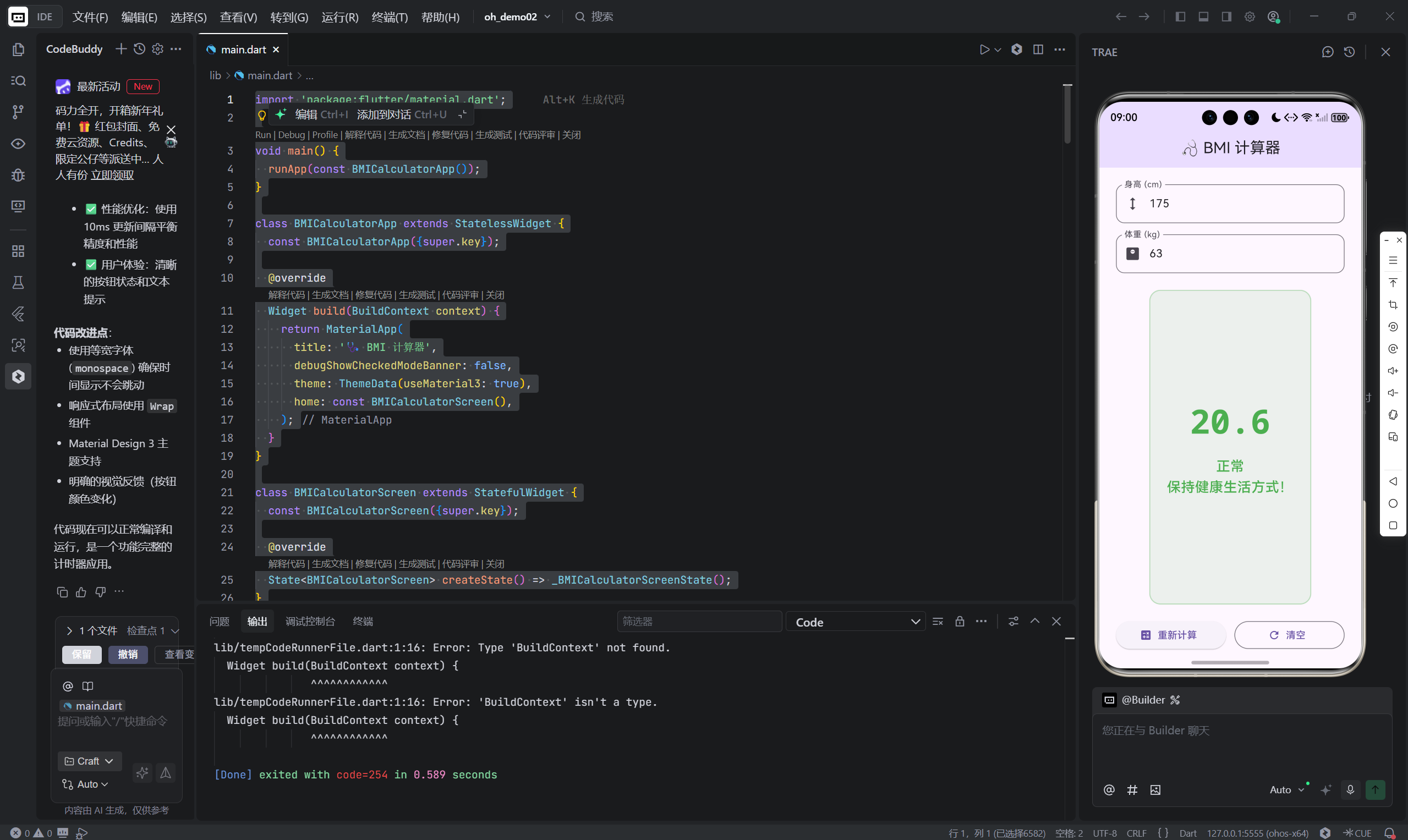Image resolution: width=1408 pixels, height=840 pixels.
Task: Click the microphone icon in Builder chat
Action: click(1350, 789)
